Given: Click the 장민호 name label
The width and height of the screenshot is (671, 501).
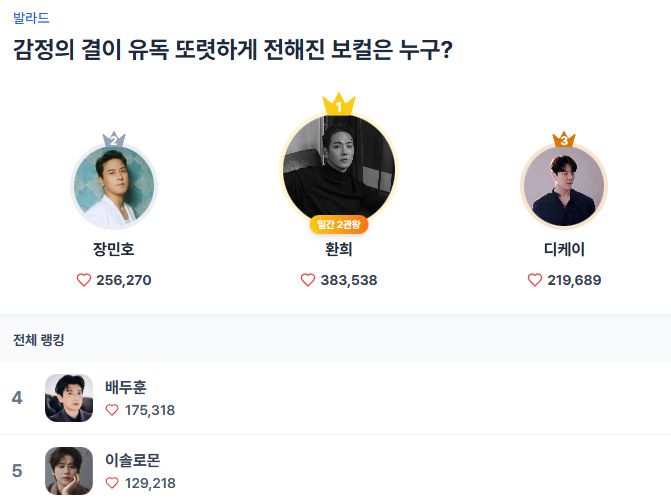Looking at the screenshot, I should (x=113, y=250).
